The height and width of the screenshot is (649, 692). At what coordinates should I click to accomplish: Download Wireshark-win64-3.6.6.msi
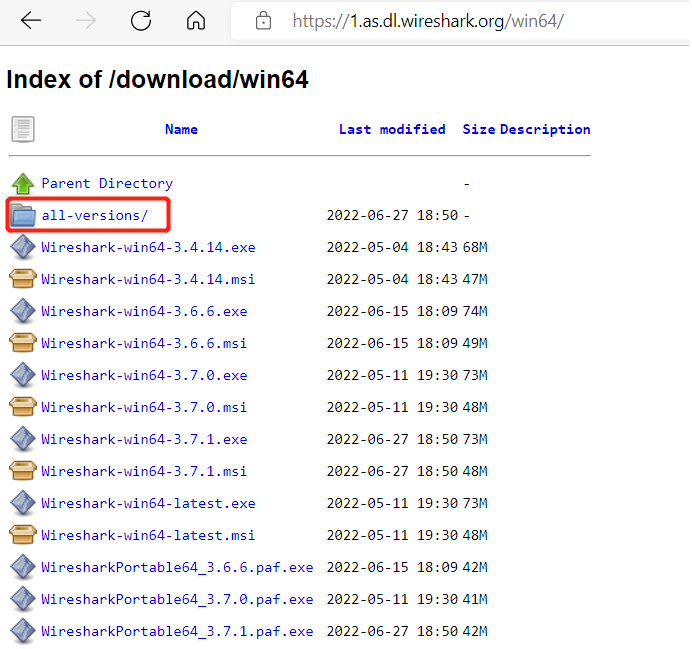tap(144, 343)
